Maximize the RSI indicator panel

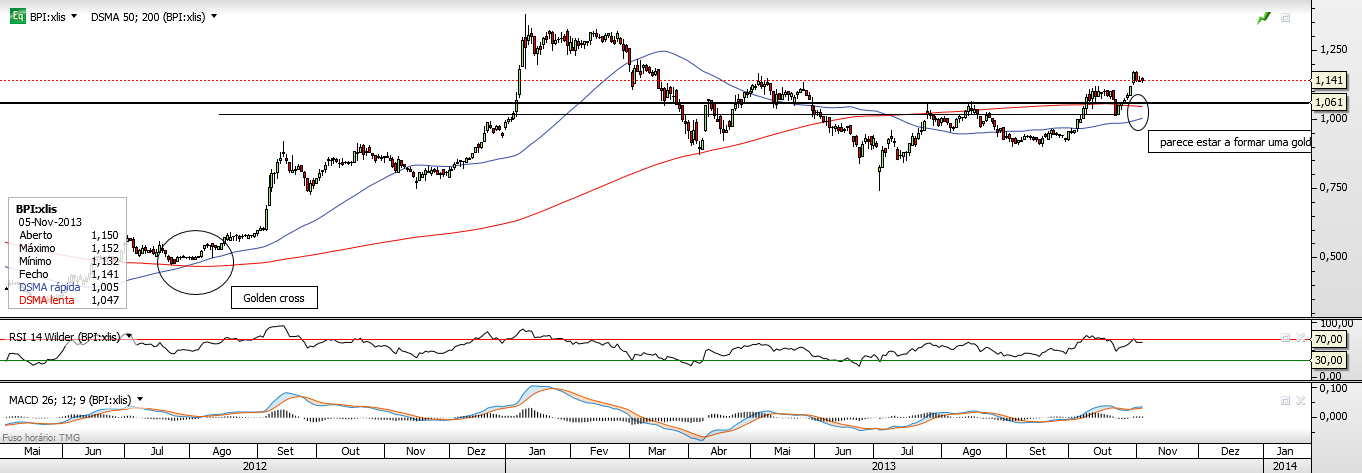(1286, 338)
